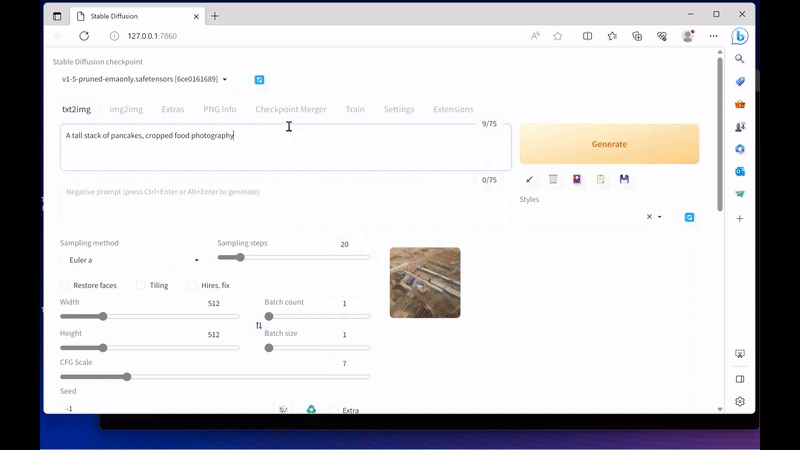Click into the pancakes prompt text box
The height and width of the screenshot is (450, 800).
coord(286,147)
